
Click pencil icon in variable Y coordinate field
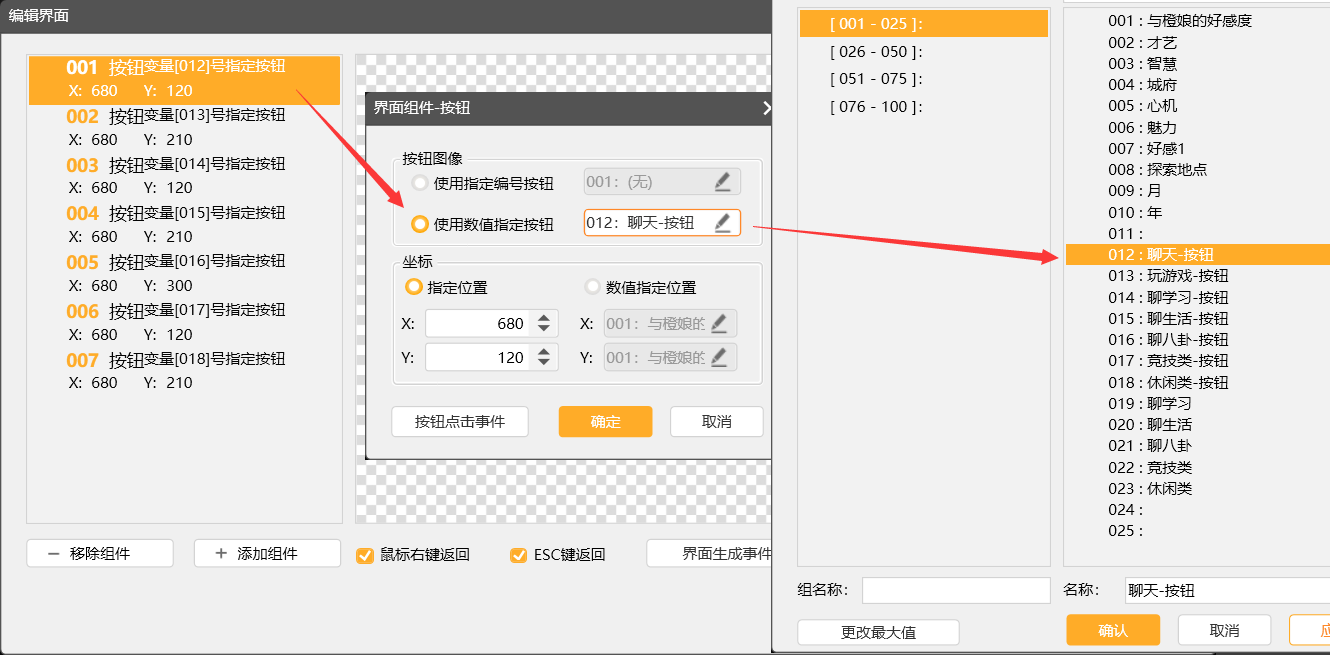point(719,358)
